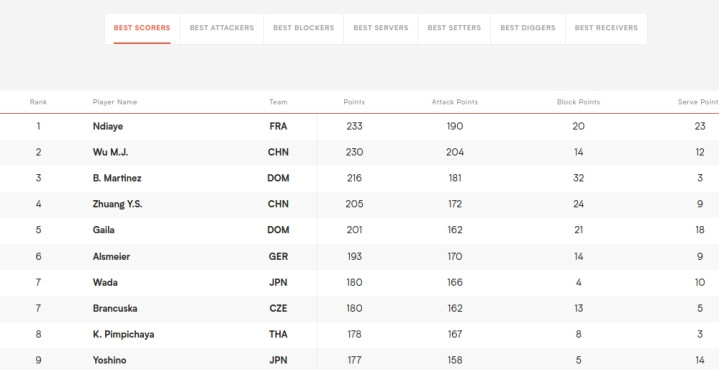View the Best Diggers tab
This screenshot has width=719, height=370.
(x=528, y=28)
